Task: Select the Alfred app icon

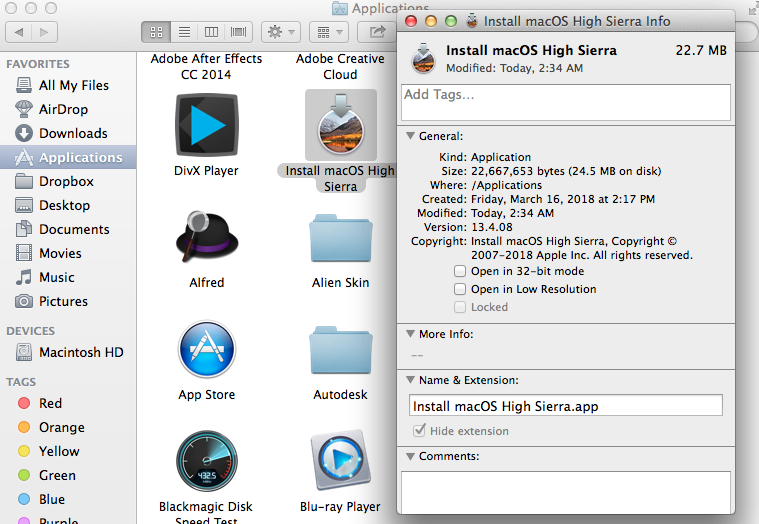Action: pos(206,237)
